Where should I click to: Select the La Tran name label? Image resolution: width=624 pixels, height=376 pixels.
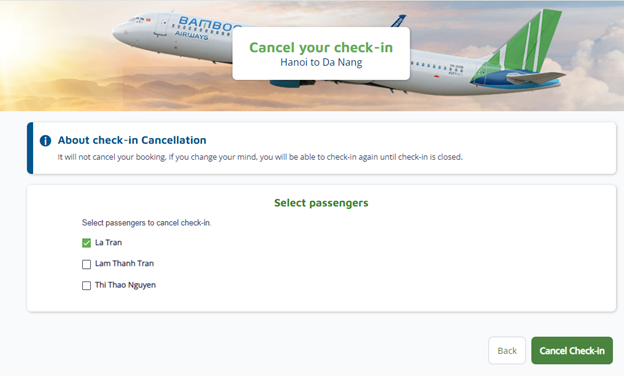point(109,243)
